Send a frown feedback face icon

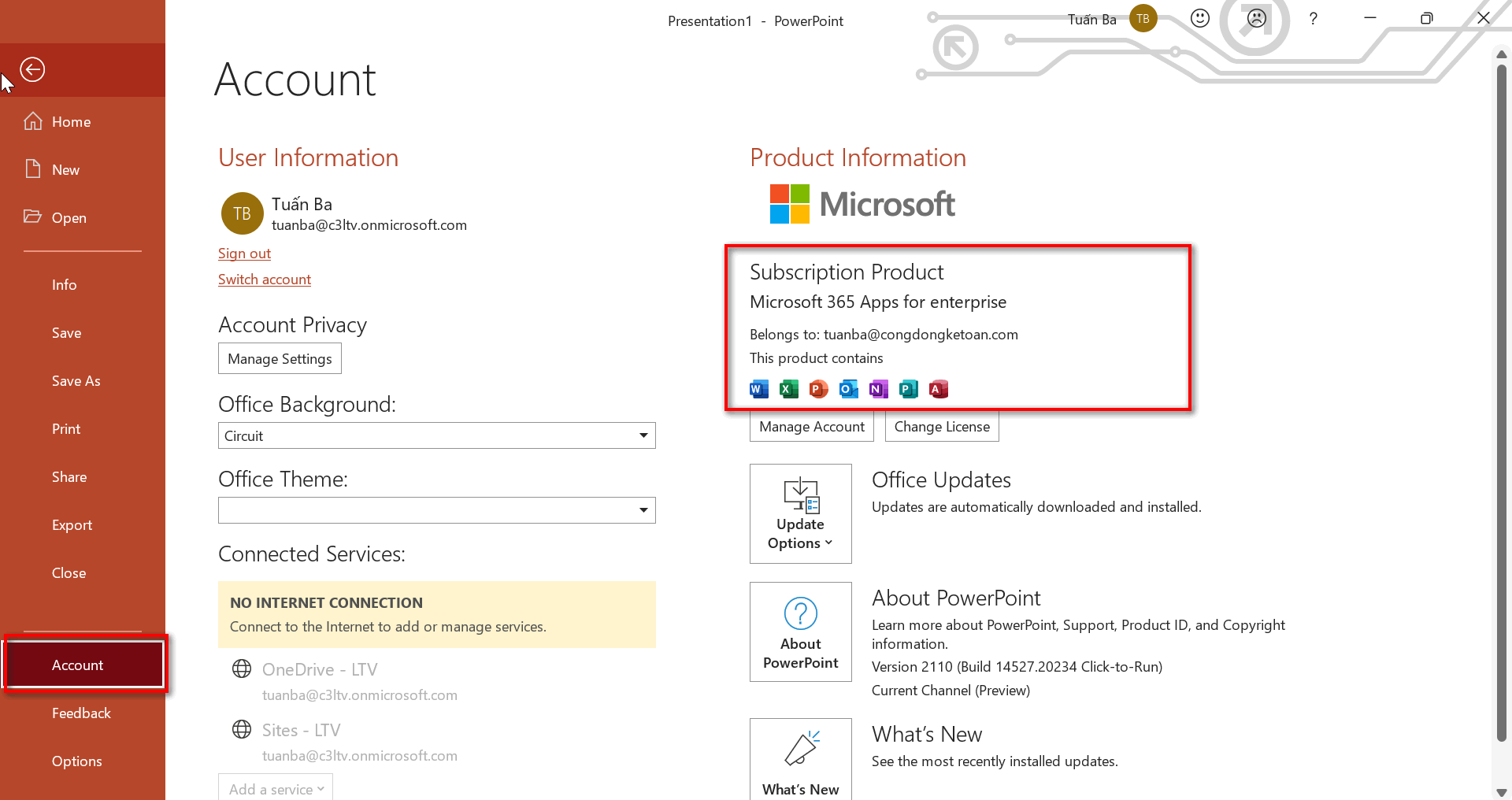click(1257, 18)
